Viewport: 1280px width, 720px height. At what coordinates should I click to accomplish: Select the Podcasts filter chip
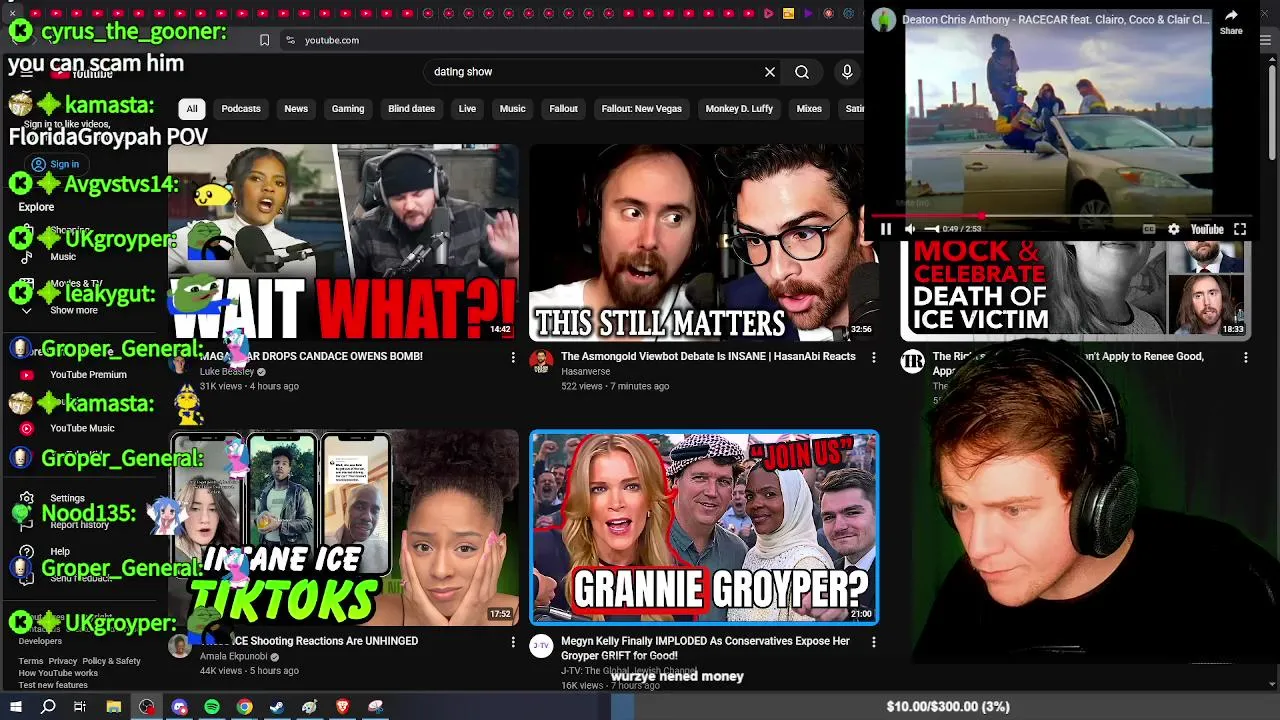coord(241,109)
